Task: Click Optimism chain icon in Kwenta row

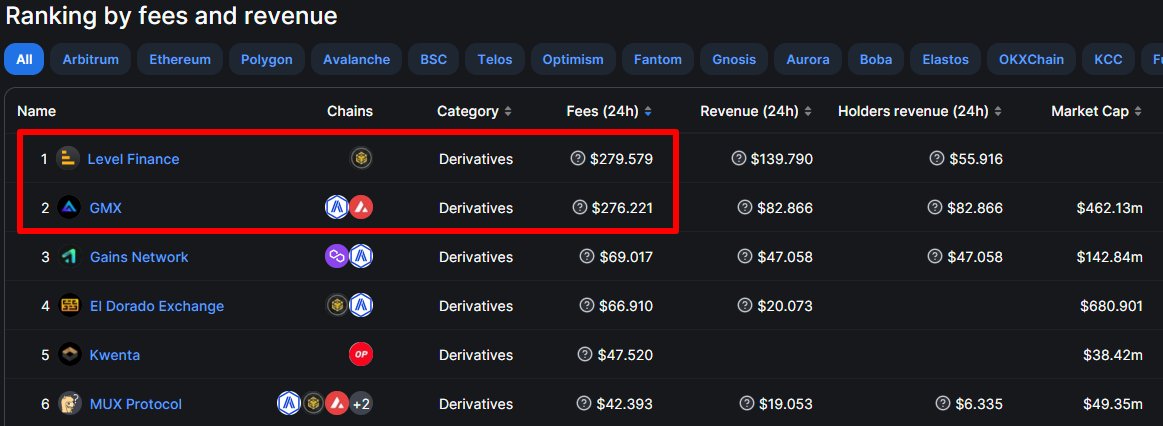Action: (x=361, y=354)
